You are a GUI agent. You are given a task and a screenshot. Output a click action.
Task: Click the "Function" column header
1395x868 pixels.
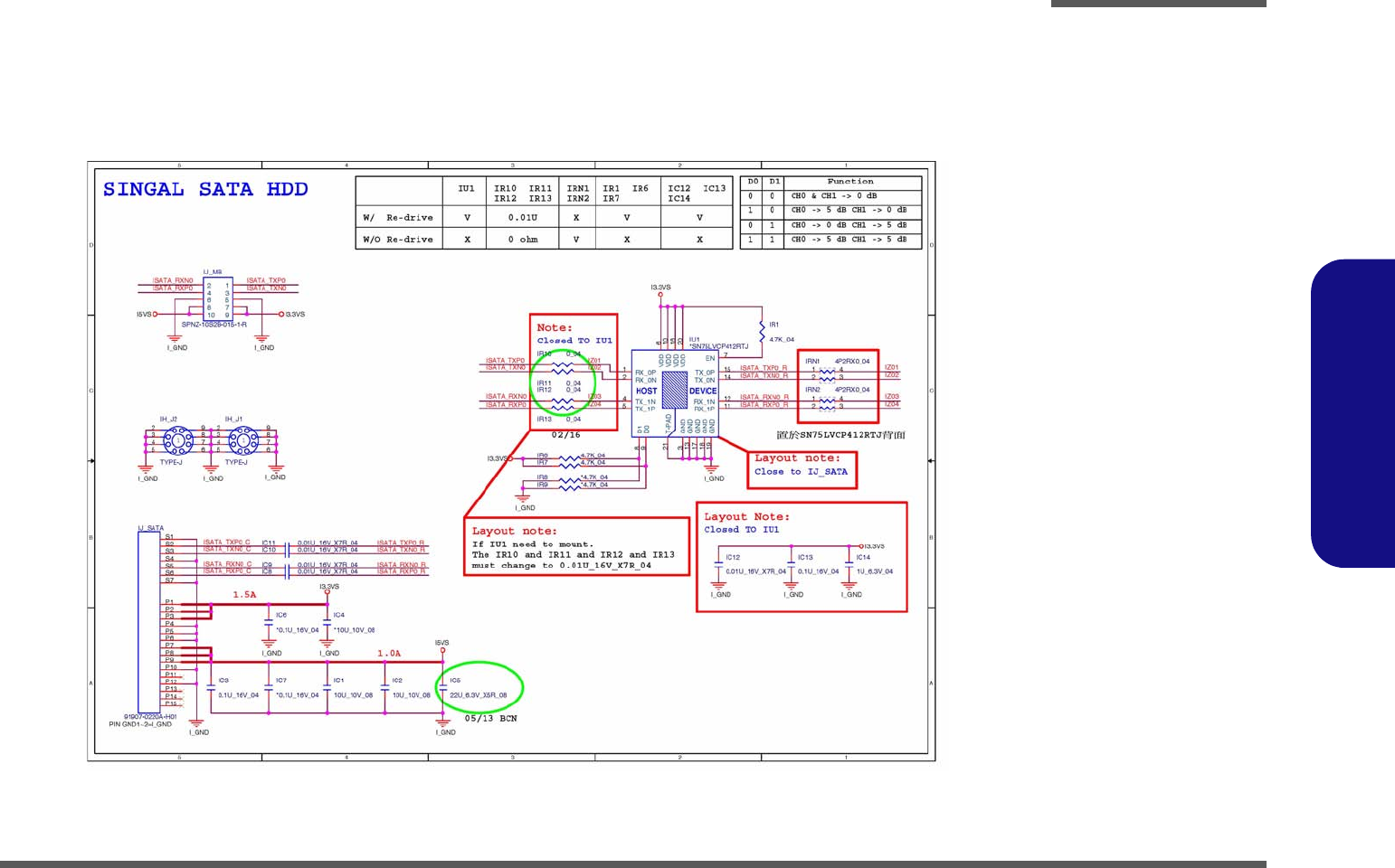click(850, 182)
